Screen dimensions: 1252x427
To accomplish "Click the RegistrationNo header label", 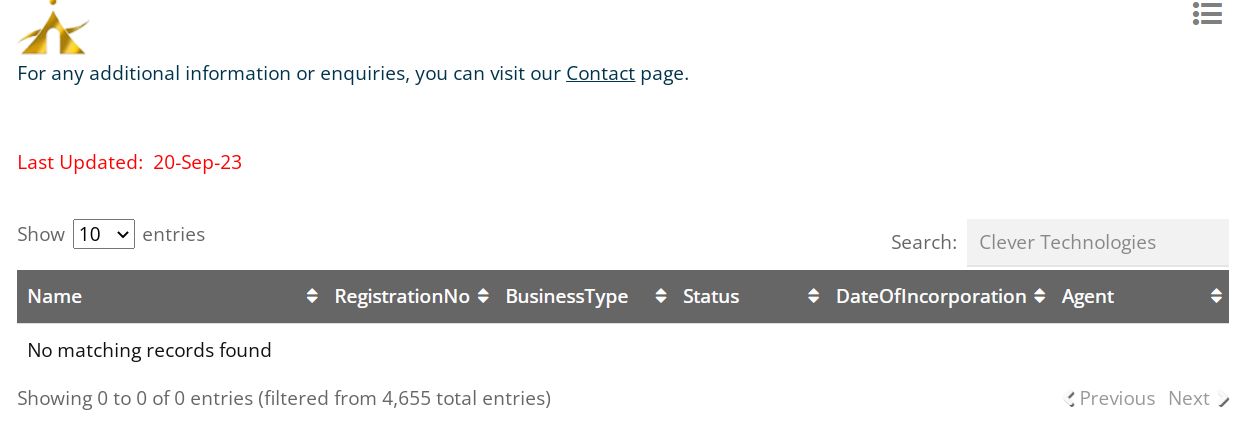I will (x=402, y=297).
